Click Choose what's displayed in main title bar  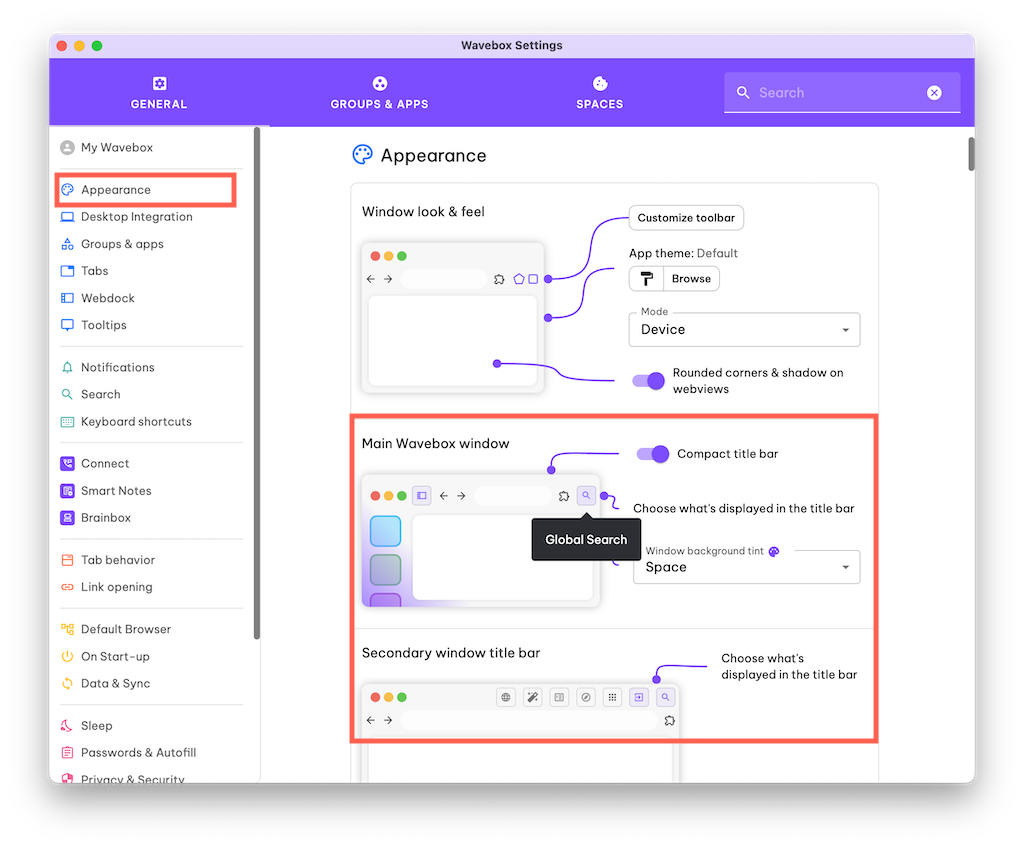743,509
